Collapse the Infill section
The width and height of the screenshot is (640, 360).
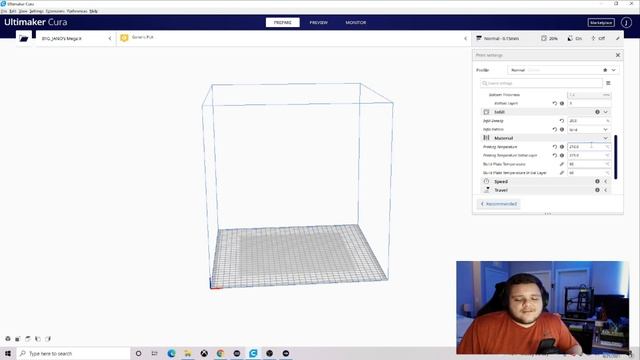606,112
